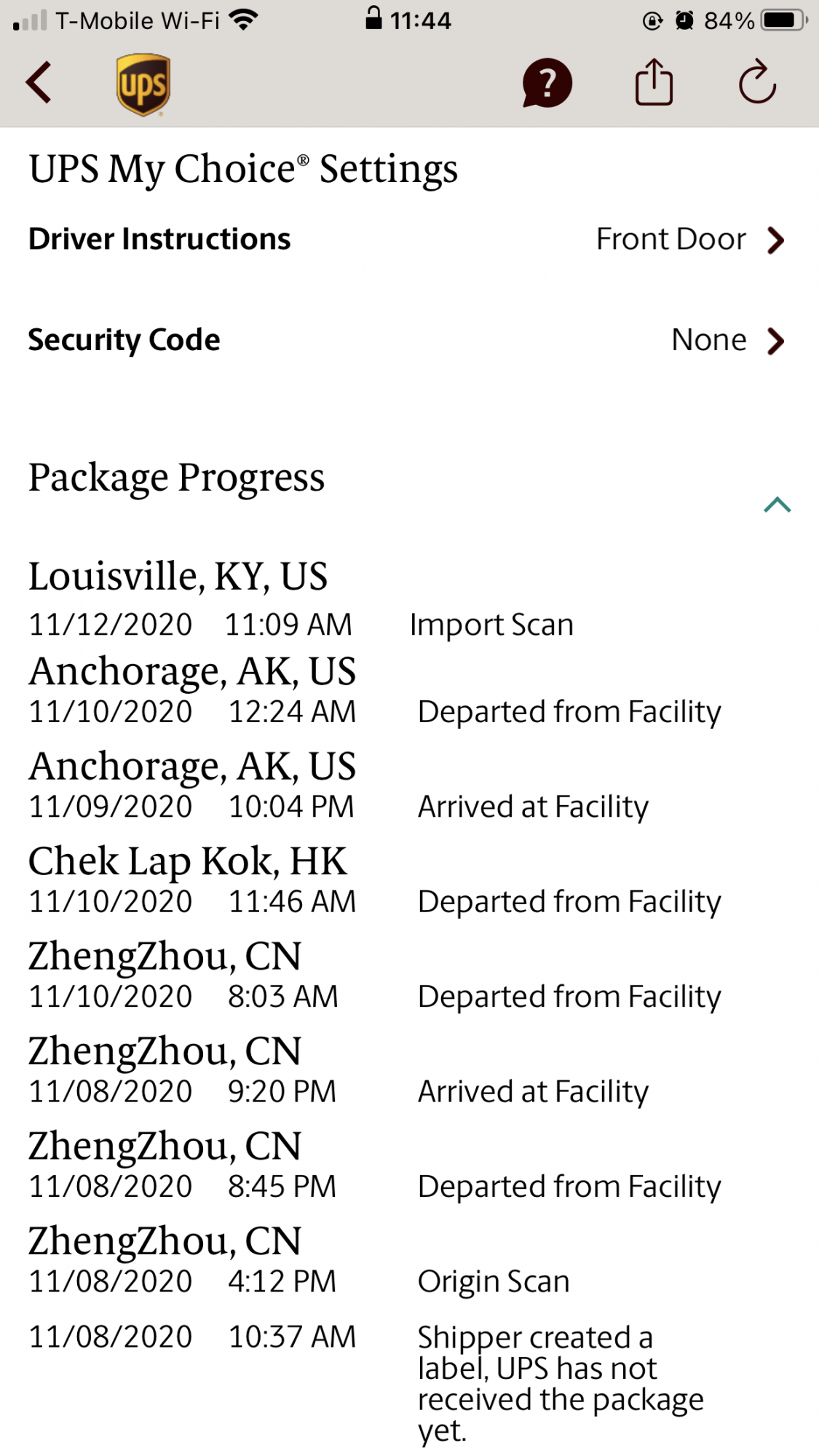Screen dimensions: 819x1456
Task: Open the Driver Instructions setting
Action: click(159, 240)
